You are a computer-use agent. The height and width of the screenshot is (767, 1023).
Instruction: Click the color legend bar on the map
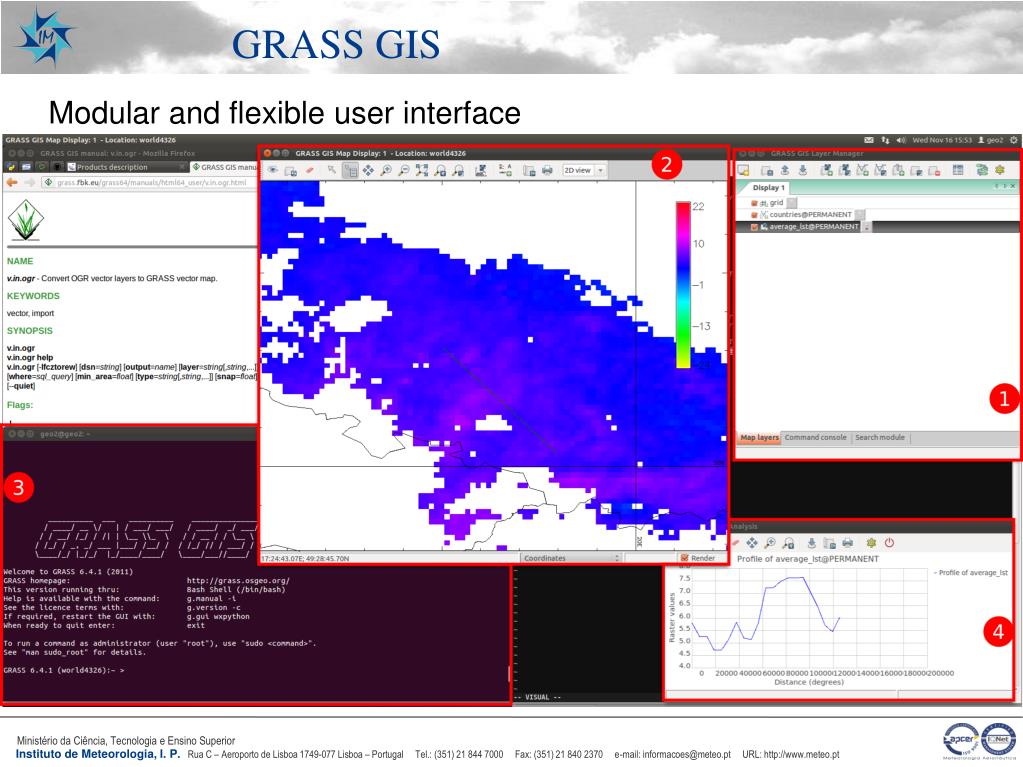tap(683, 285)
